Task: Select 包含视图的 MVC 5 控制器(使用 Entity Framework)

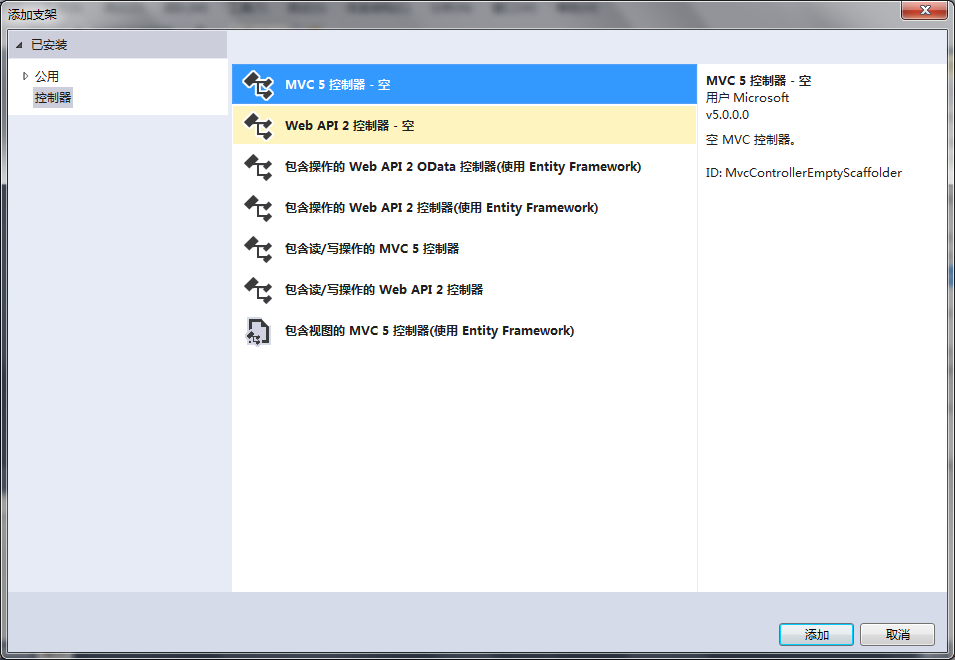Action: tap(464, 331)
